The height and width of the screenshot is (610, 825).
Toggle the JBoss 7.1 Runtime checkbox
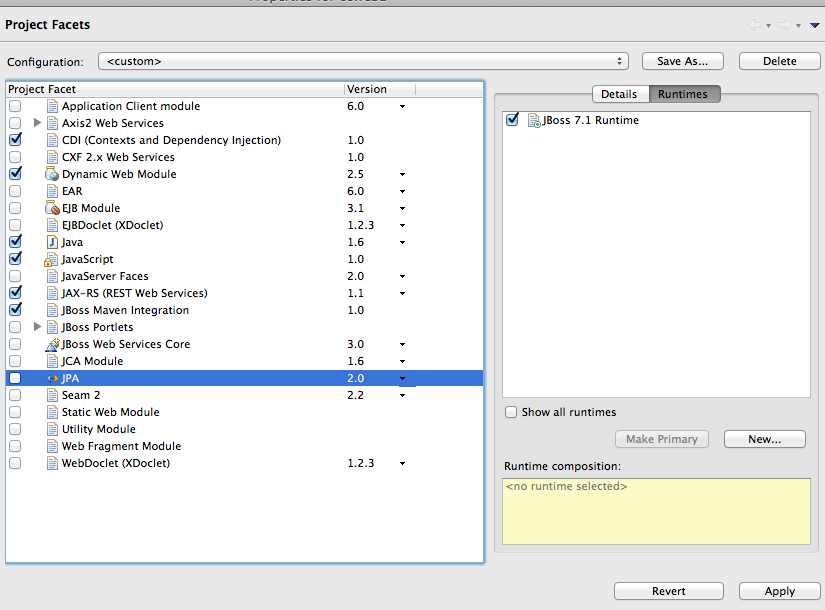coord(512,120)
